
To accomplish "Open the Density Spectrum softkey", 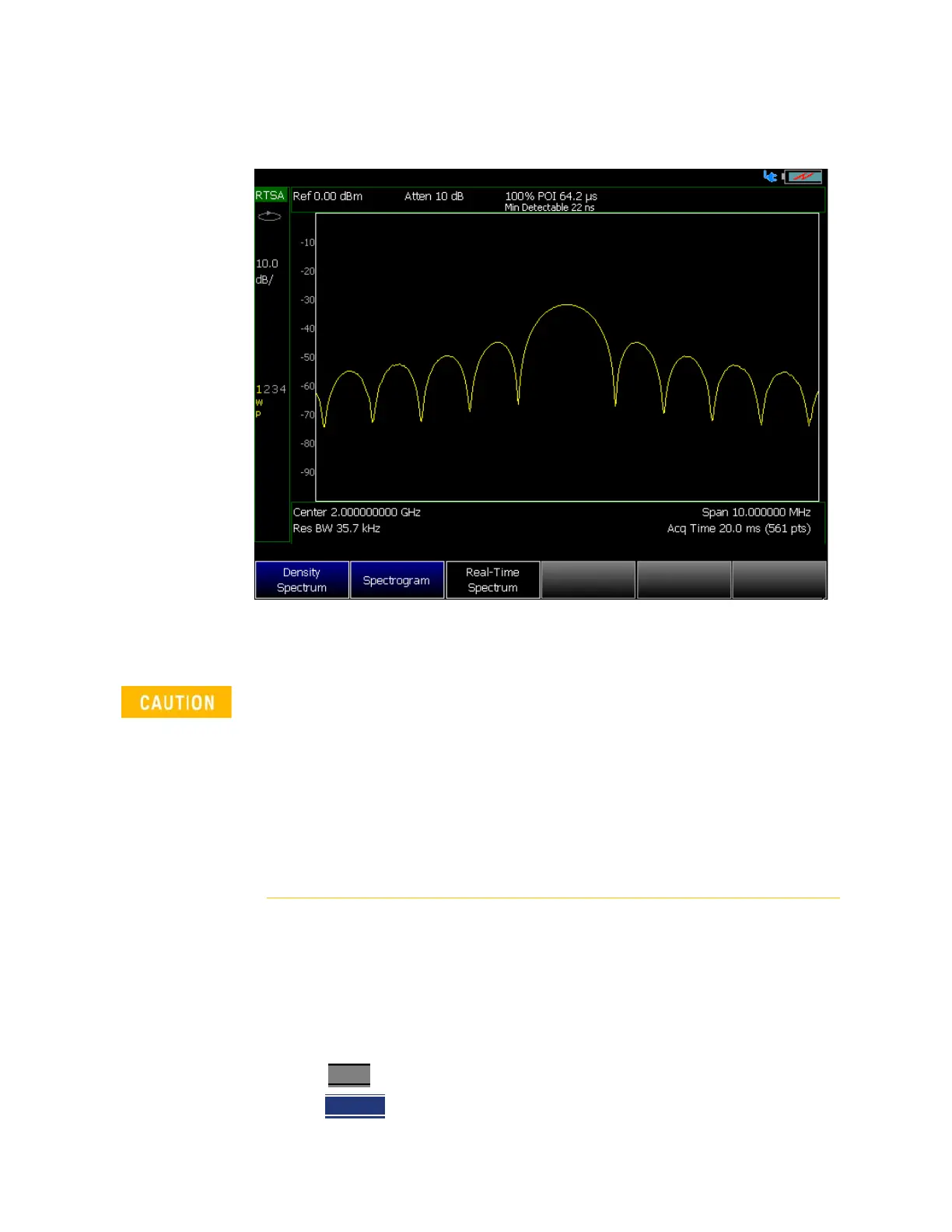I will point(302,580).
